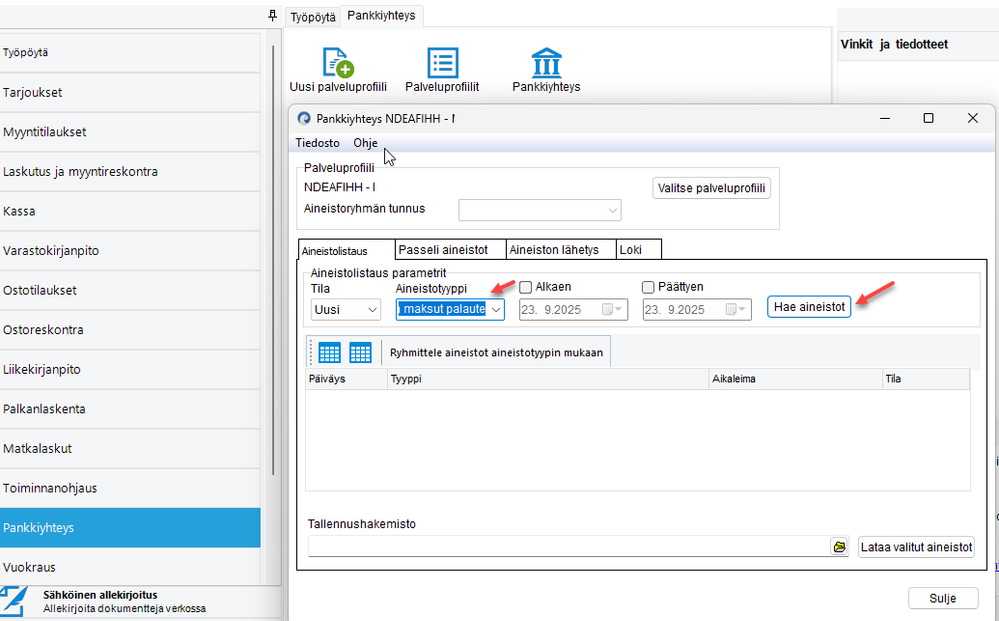Click the pin icon above the sidebar
Screen dimensions: 999x621
[x=273, y=15]
